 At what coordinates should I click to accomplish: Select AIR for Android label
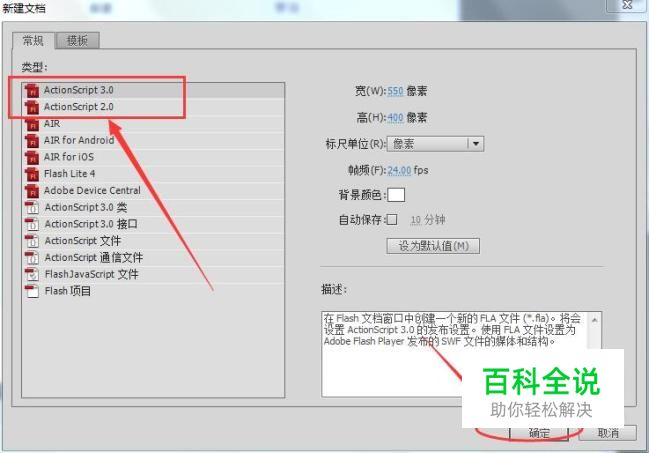point(79,140)
